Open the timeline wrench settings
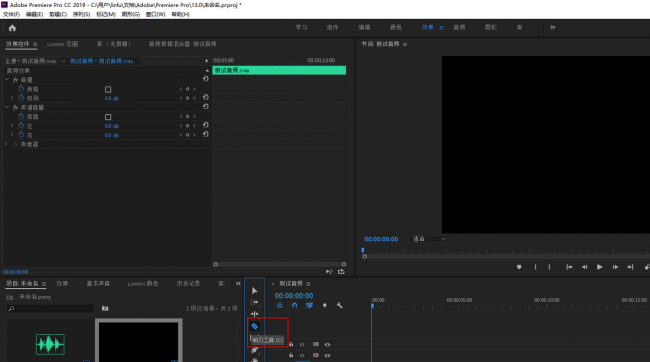Screen dimensions: 650x362 (340, 305)
